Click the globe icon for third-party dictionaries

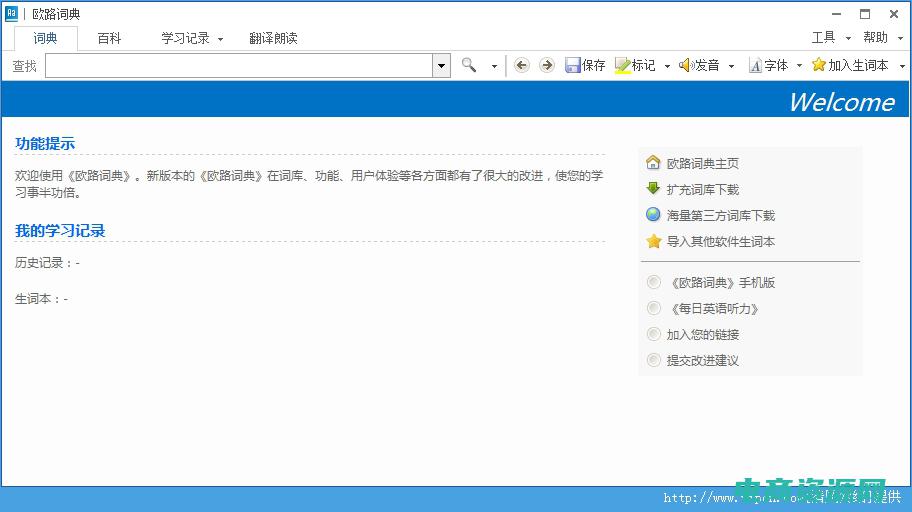tap(653, 215)
